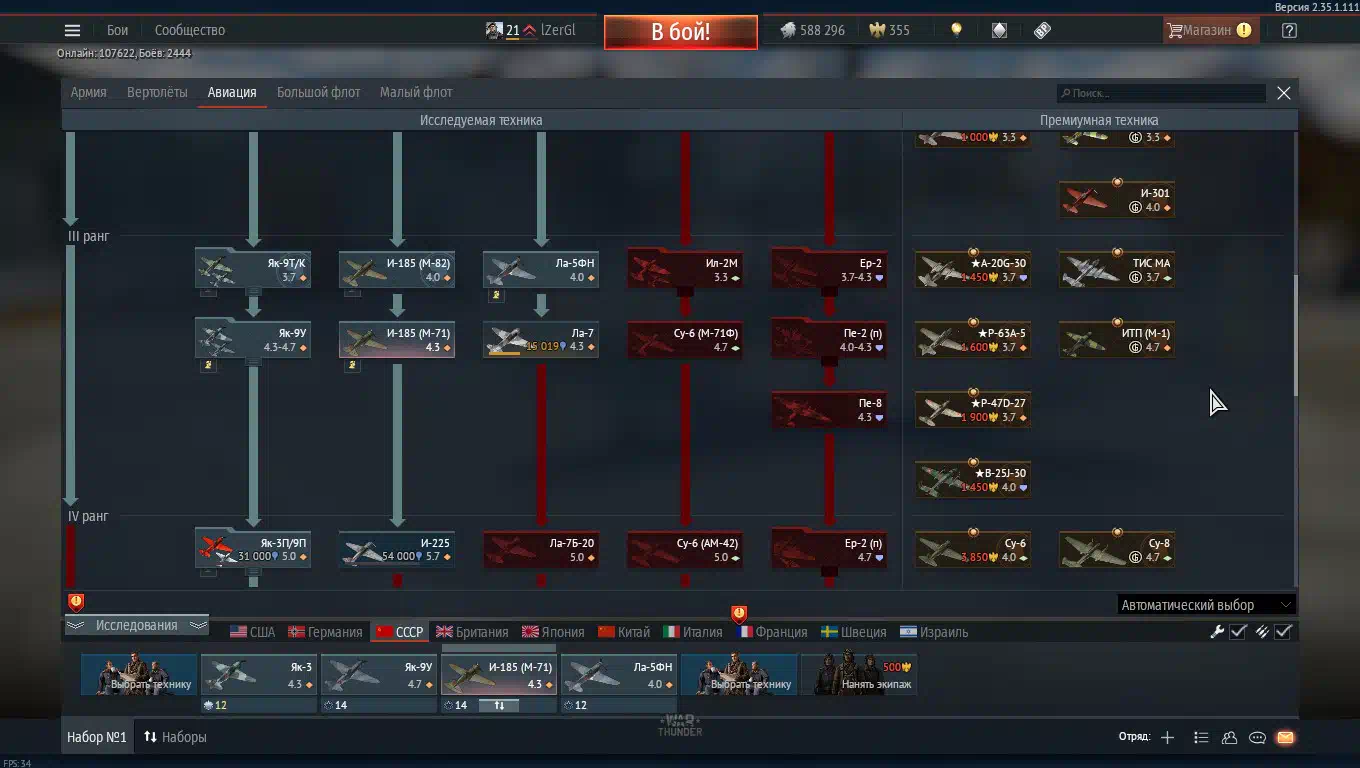
Task: Add squad member with plus icon
Action: (x=1167, y=737)
